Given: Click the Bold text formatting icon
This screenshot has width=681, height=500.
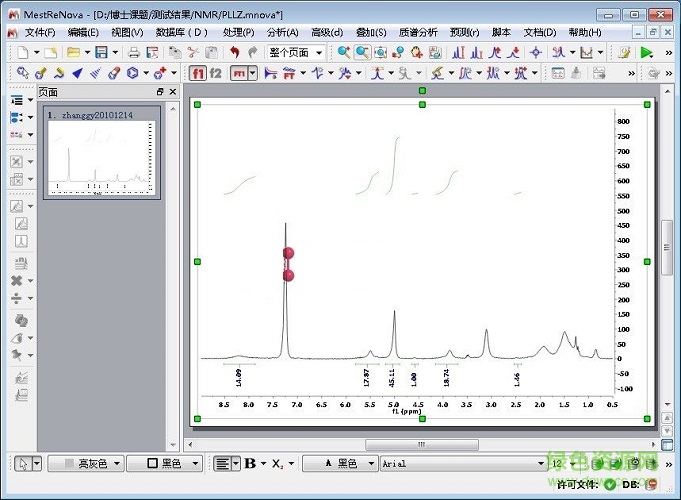Looking at the screenshot, I should coord(250,464).
